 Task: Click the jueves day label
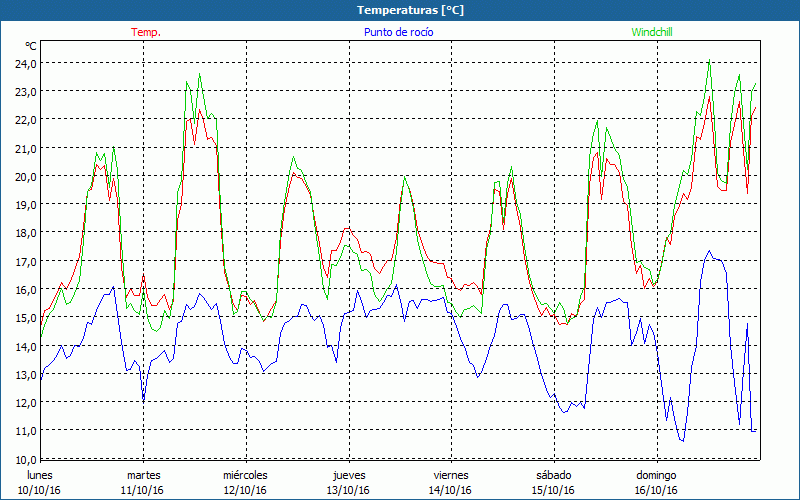[349, 475]
